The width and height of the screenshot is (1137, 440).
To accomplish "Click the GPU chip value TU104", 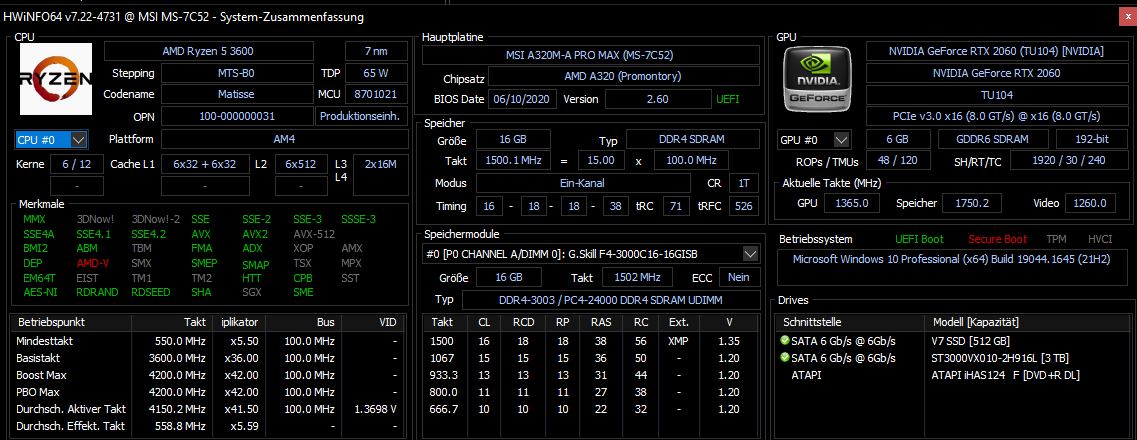I will point(996,95).
